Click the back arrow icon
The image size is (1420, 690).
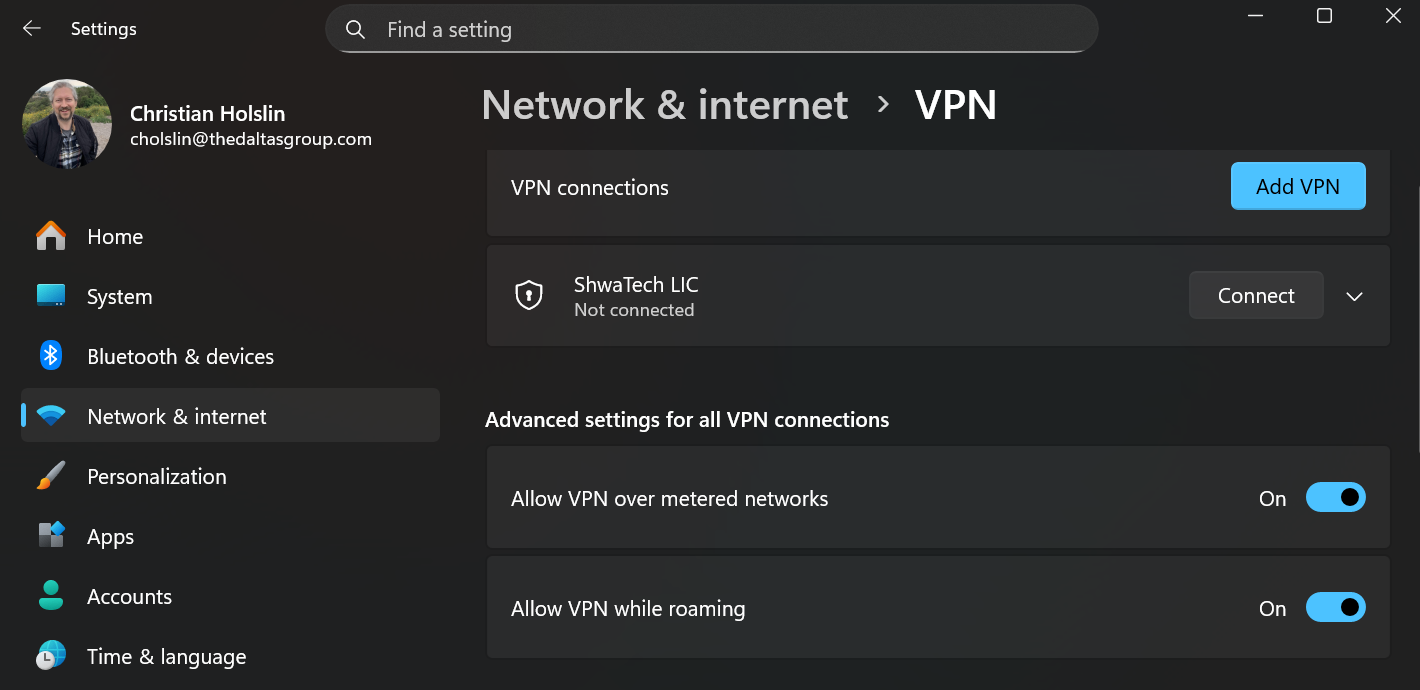coord(32,29)
